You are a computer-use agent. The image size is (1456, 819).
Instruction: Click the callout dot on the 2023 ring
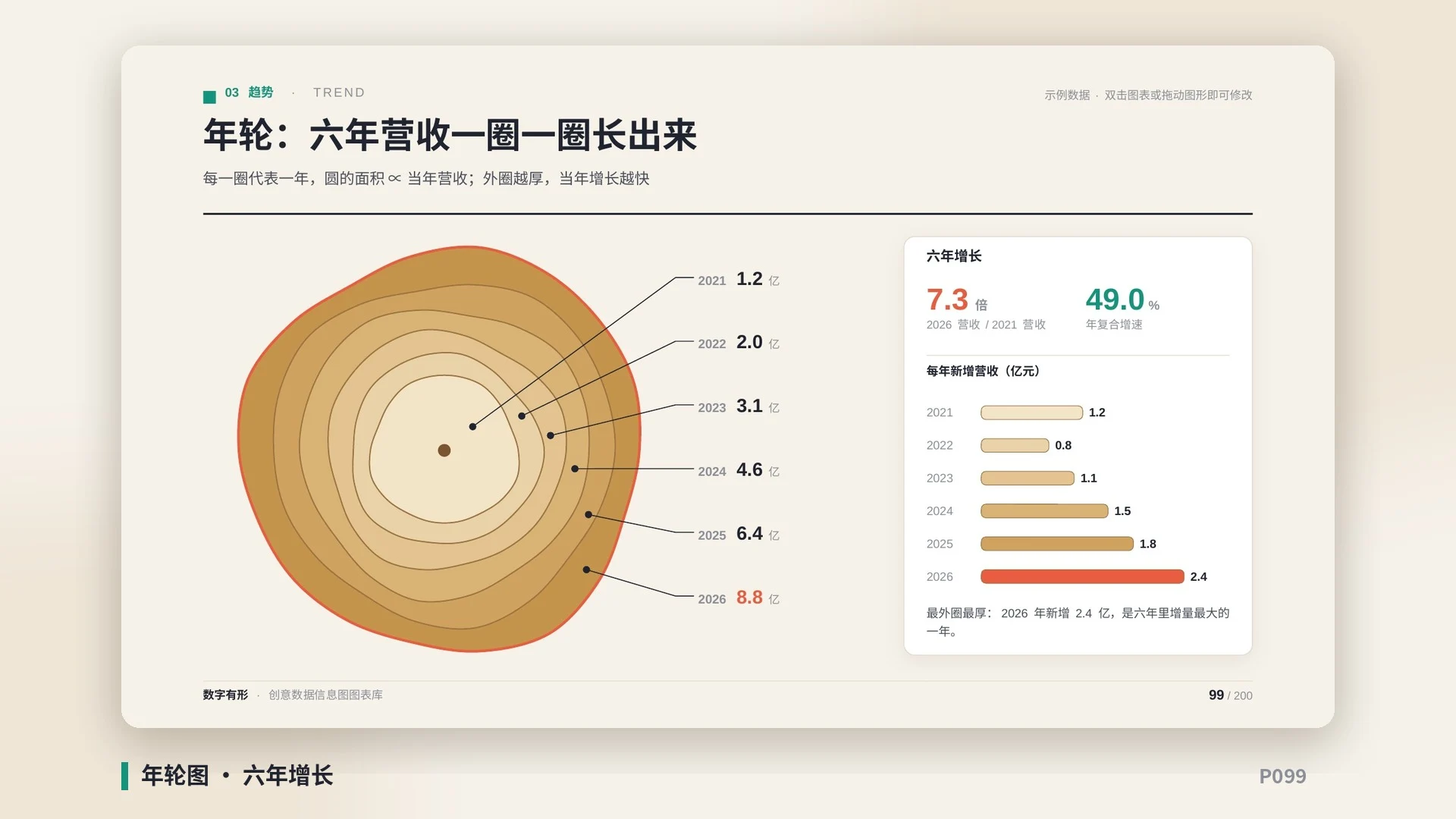point(551,435)
